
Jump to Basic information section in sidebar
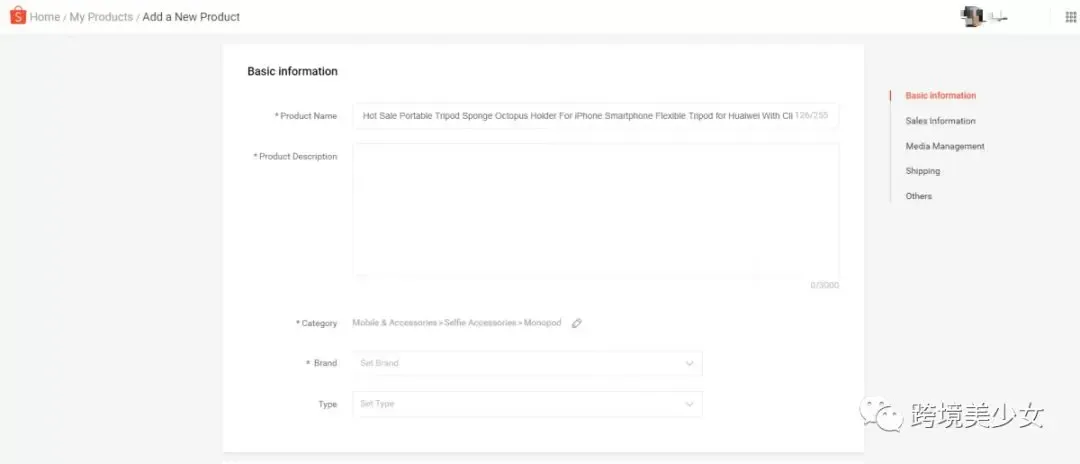(941, 96)
